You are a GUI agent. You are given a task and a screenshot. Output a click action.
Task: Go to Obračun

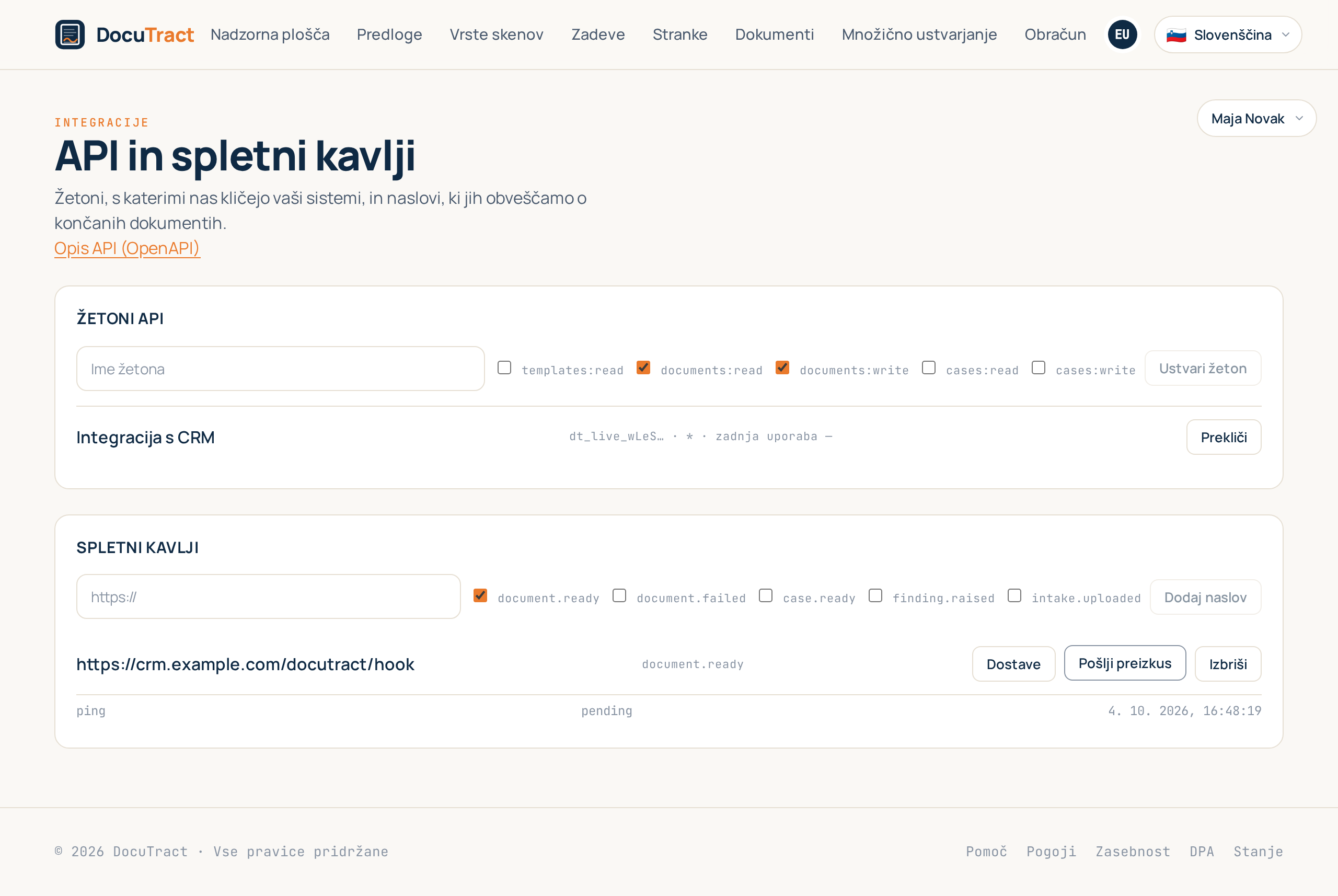pyautogui.click(x=1055, y=35)
